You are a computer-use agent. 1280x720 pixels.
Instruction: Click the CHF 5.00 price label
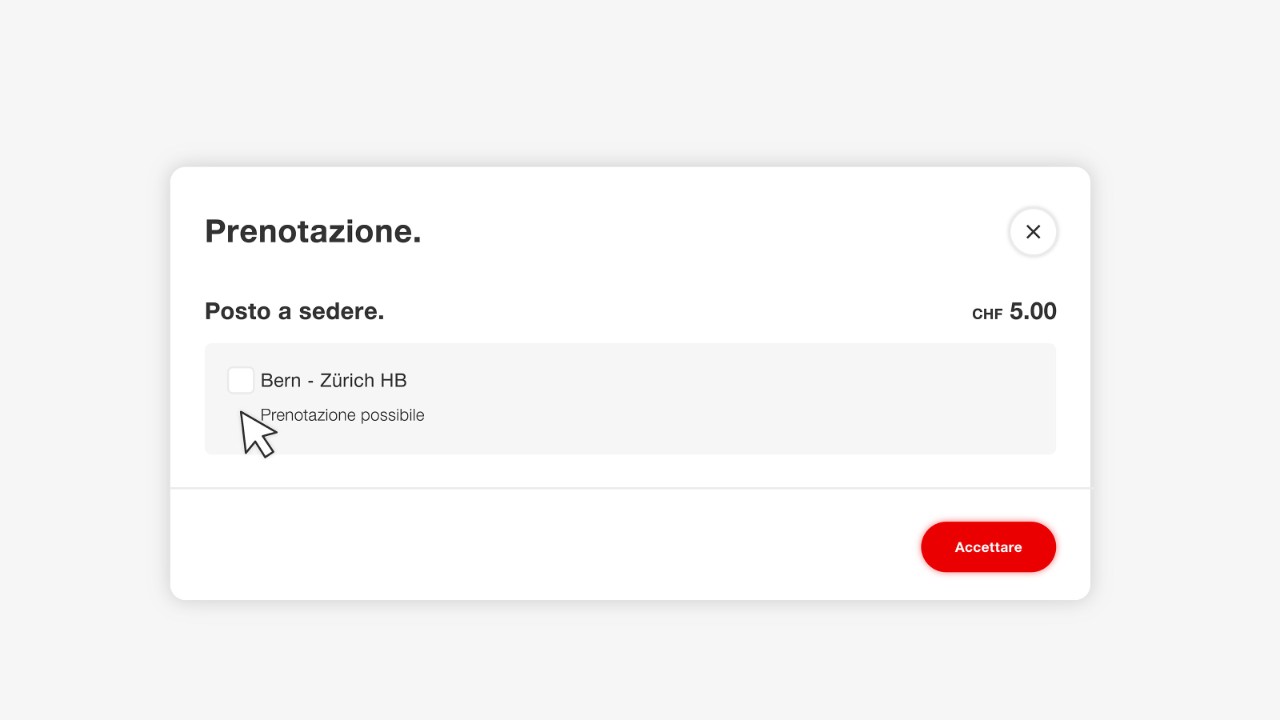click(x=1013, y=311)
